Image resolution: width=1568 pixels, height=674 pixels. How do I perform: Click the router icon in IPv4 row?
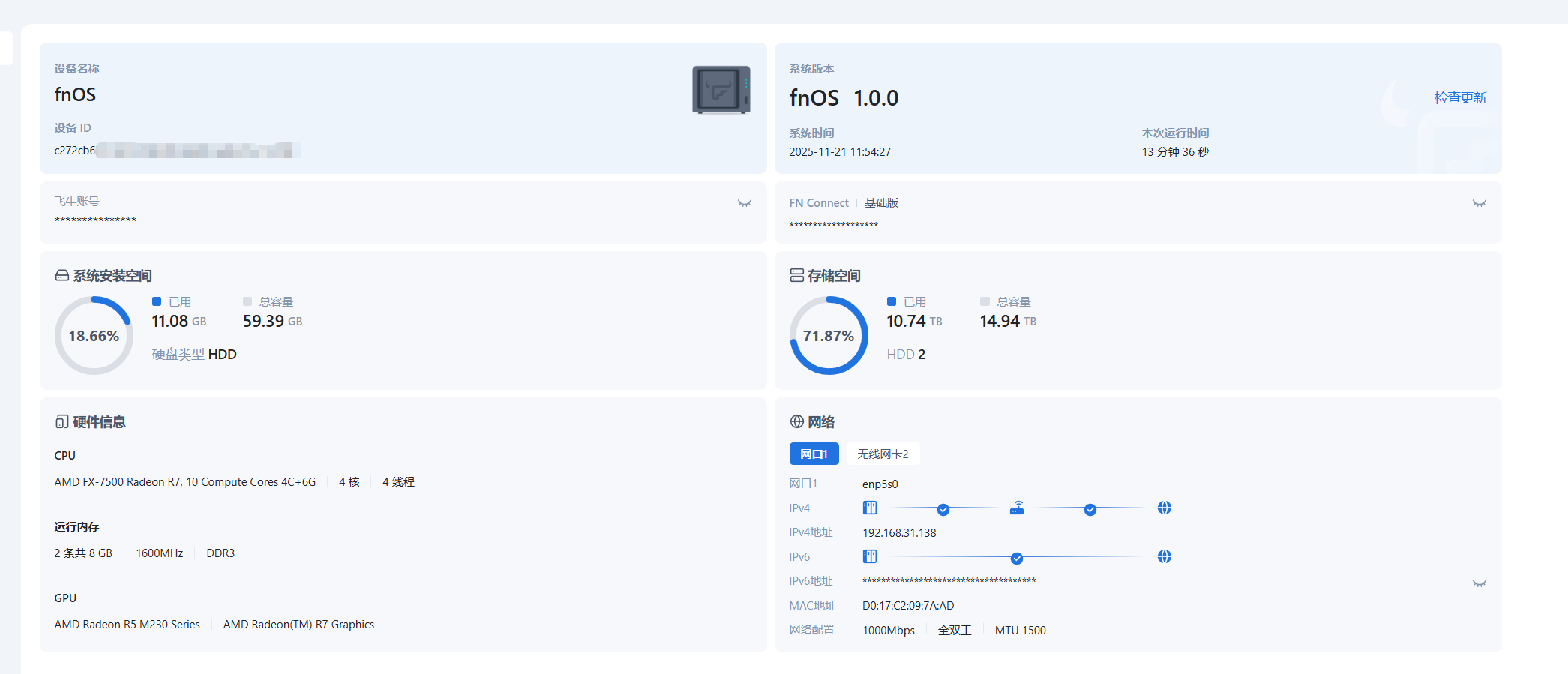pos(1017,508)
